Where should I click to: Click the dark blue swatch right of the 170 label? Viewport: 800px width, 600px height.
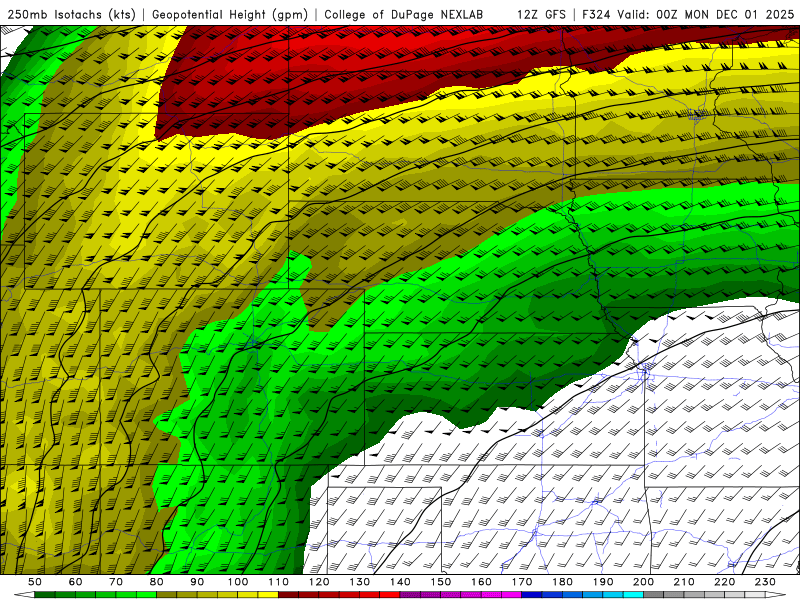coord(532,594)
